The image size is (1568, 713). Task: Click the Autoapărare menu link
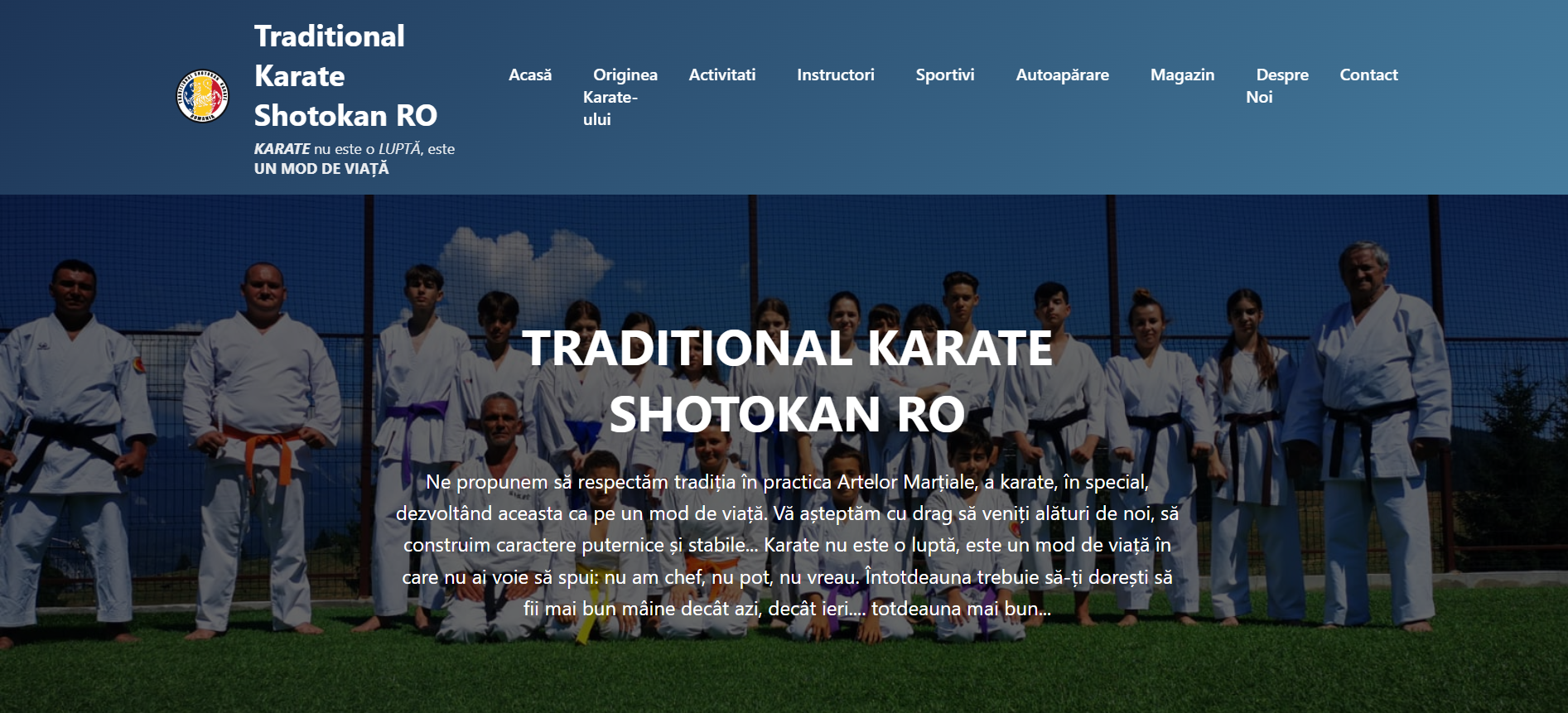[1062, 75]
